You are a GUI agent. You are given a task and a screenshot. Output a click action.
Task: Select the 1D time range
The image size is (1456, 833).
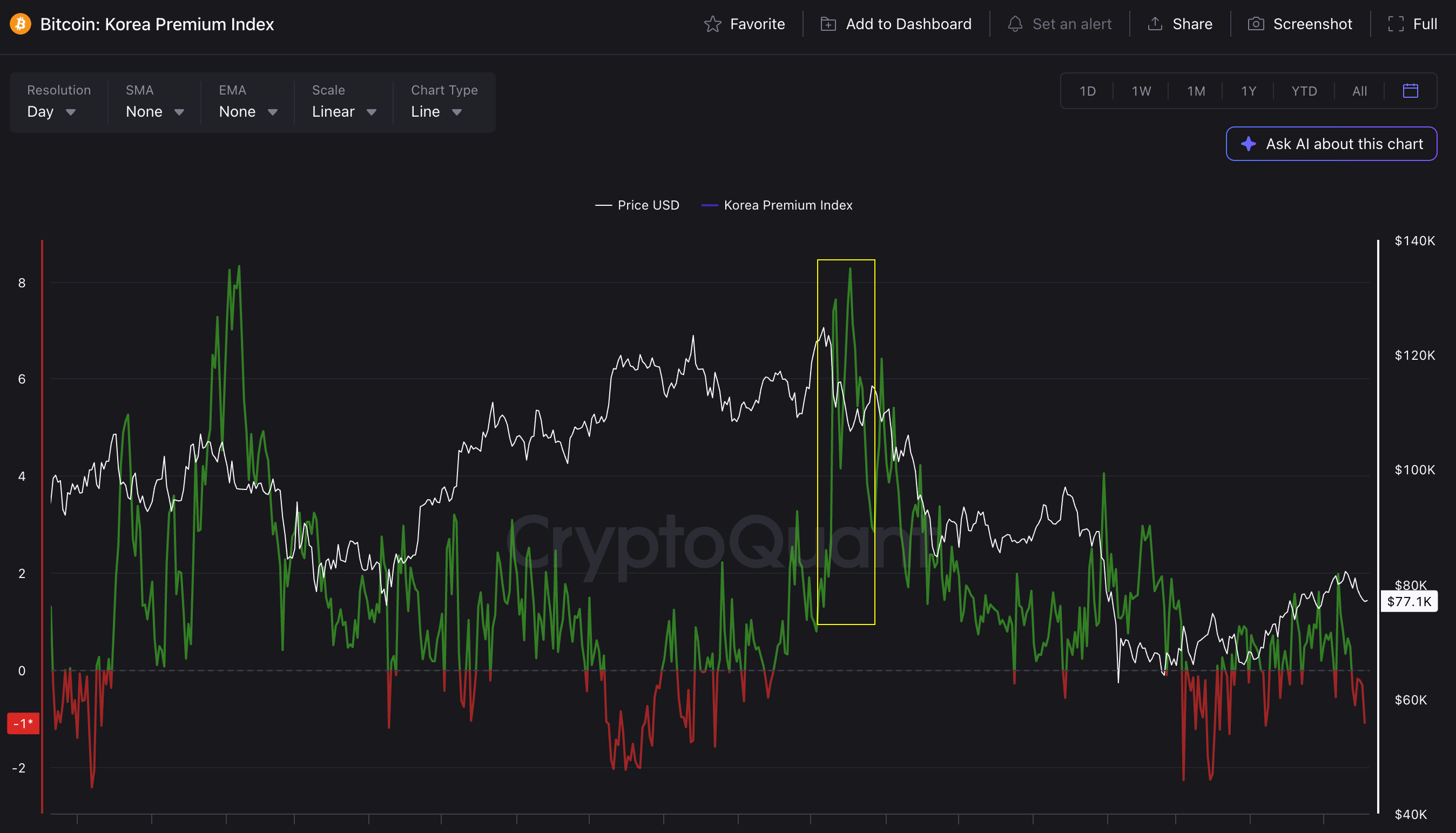(1088, 91)
